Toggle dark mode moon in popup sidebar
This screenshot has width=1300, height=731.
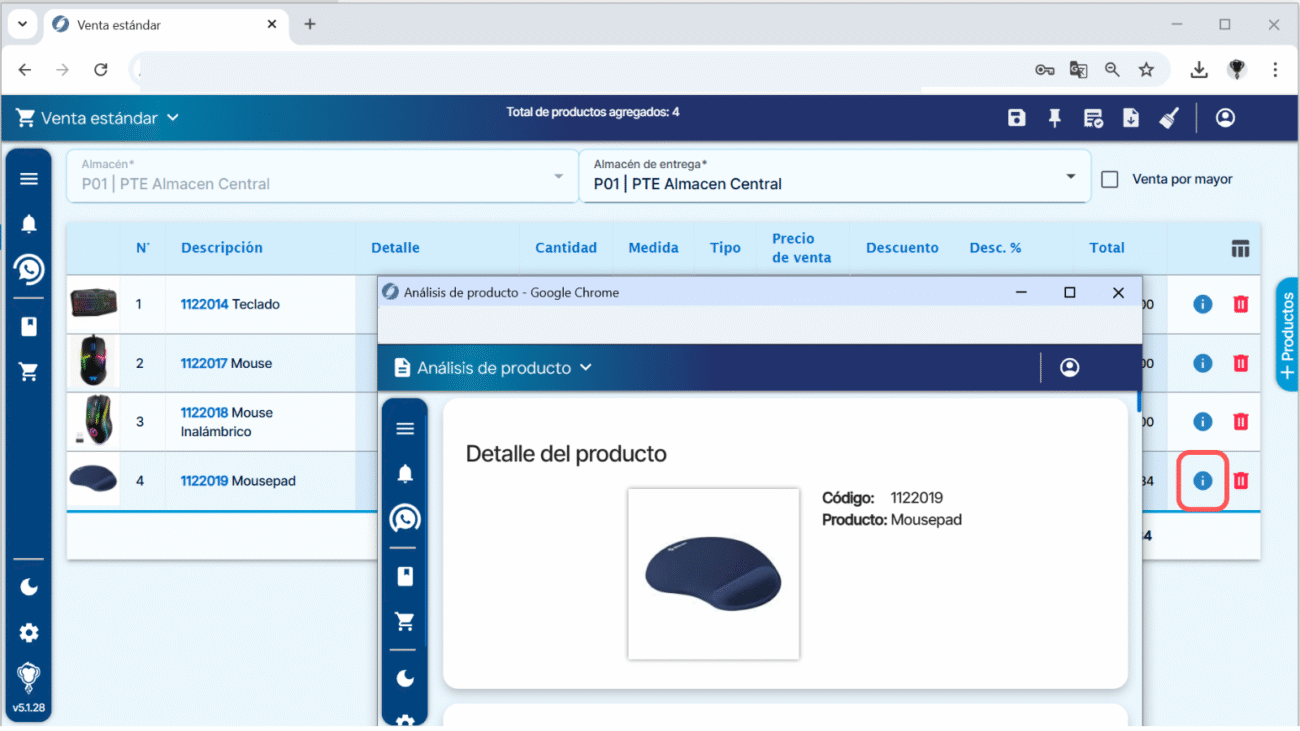point(405,679)
